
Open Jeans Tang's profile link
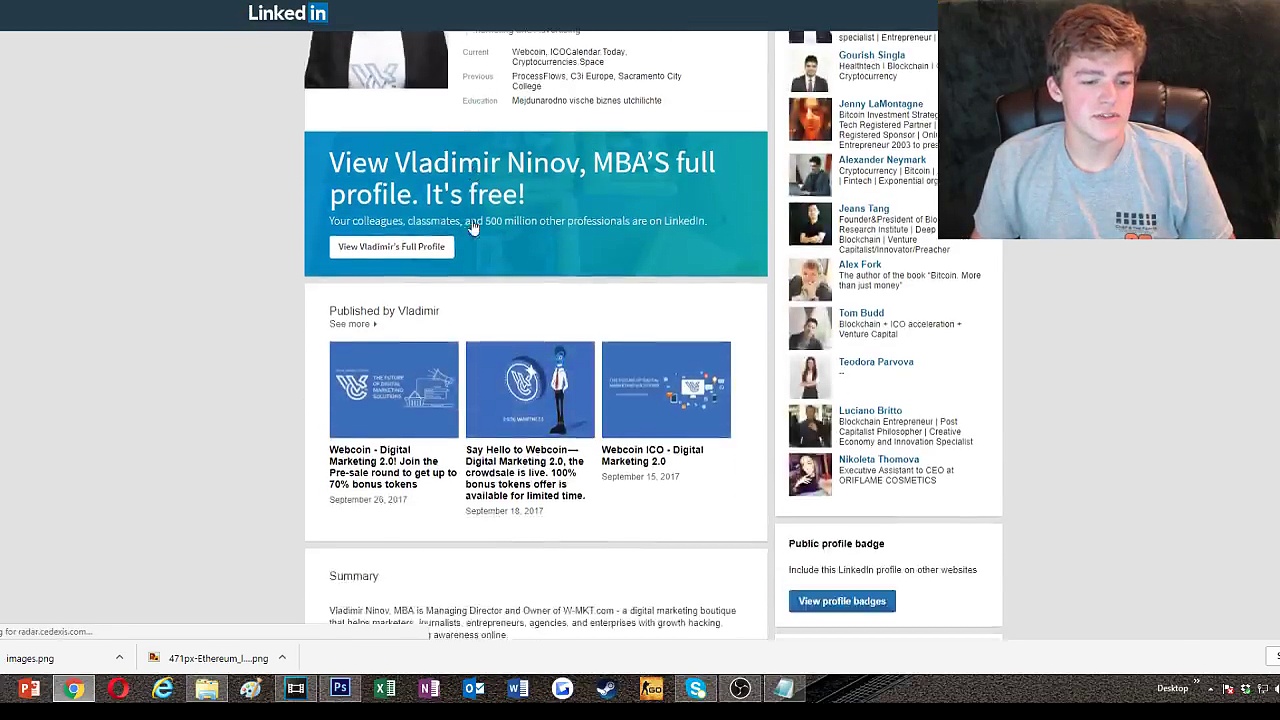coord(864,209)
